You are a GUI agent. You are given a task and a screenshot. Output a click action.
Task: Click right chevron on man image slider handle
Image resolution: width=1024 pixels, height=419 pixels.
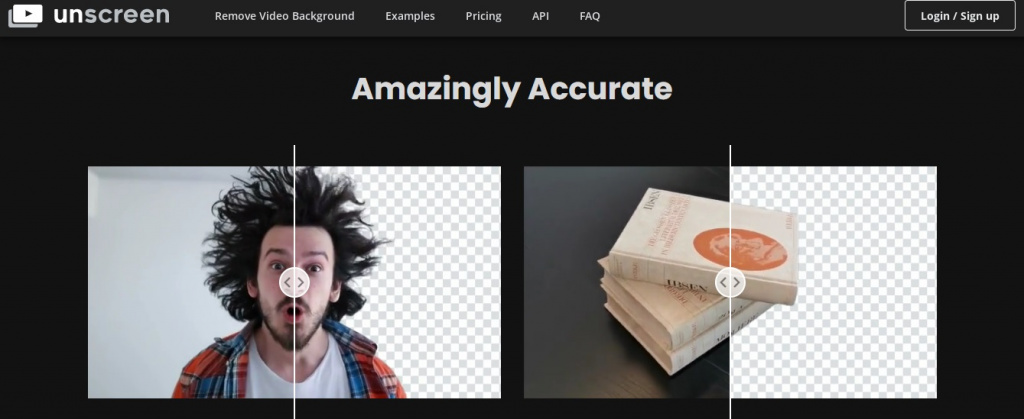coord(301,283)
